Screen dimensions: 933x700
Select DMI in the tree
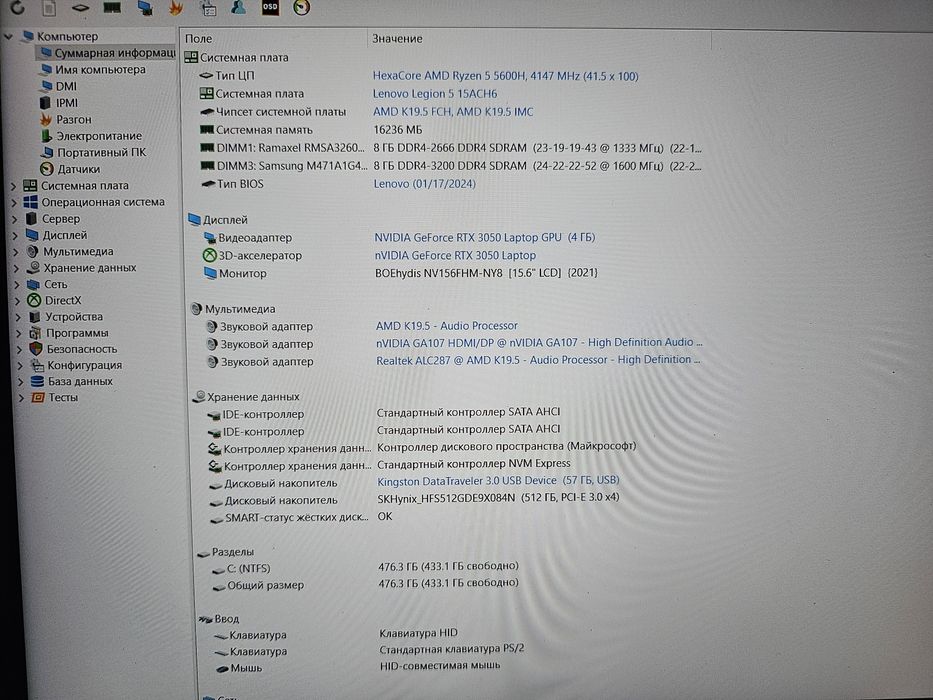pos(66,86)
